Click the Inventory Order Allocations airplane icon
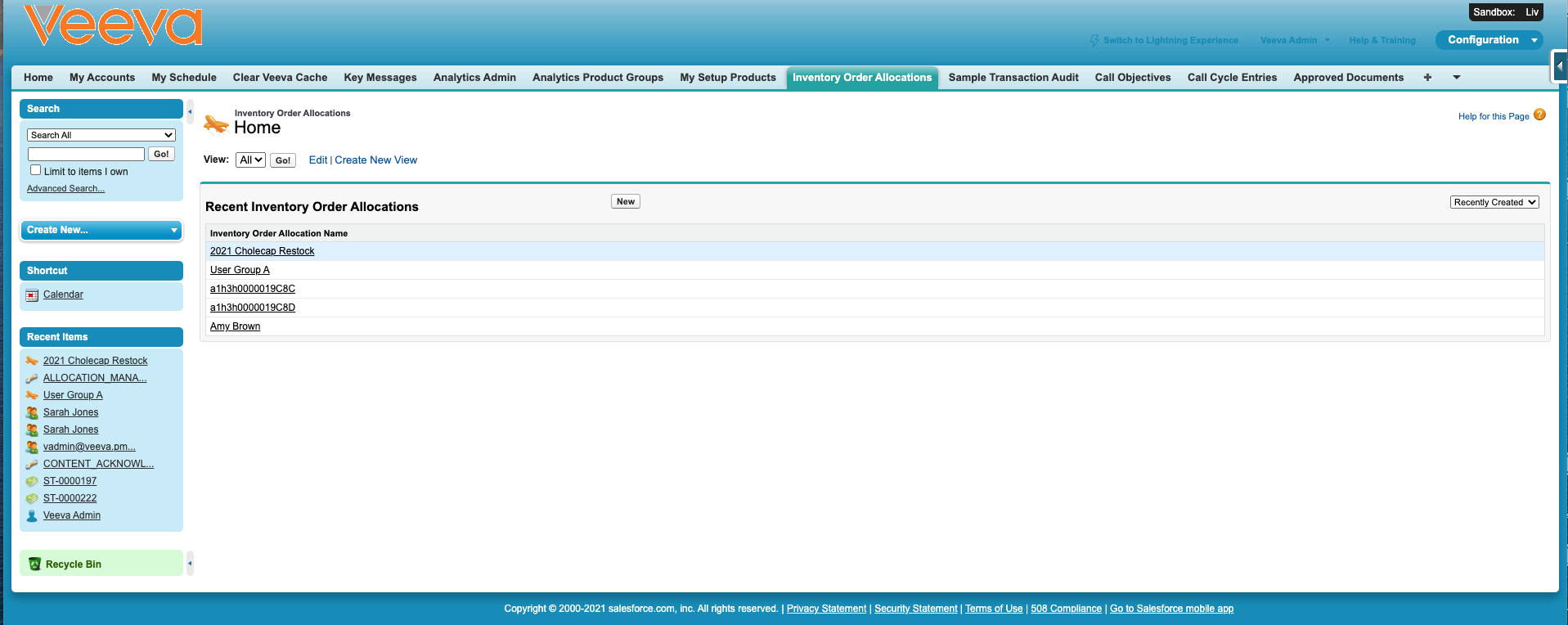The height and width of the screenshot is (625, 1568). tap(216, 124)
